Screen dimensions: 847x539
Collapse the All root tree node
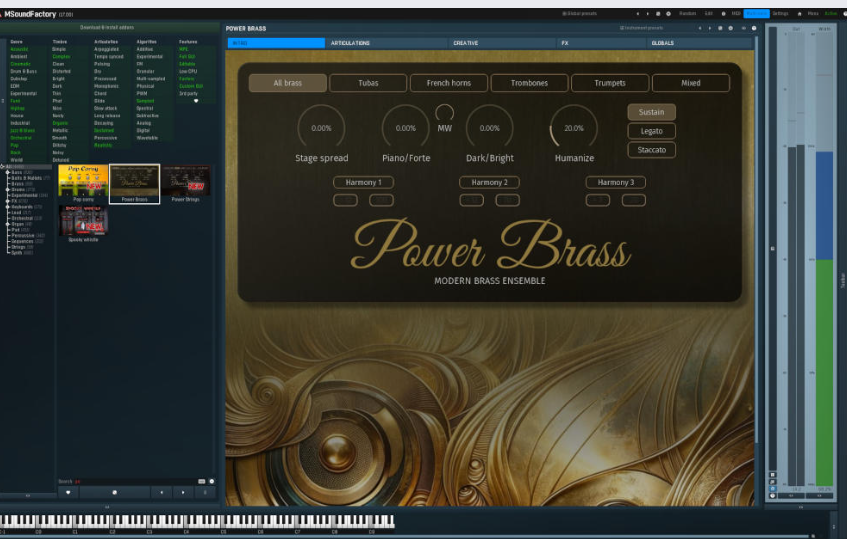click(2, 166)
